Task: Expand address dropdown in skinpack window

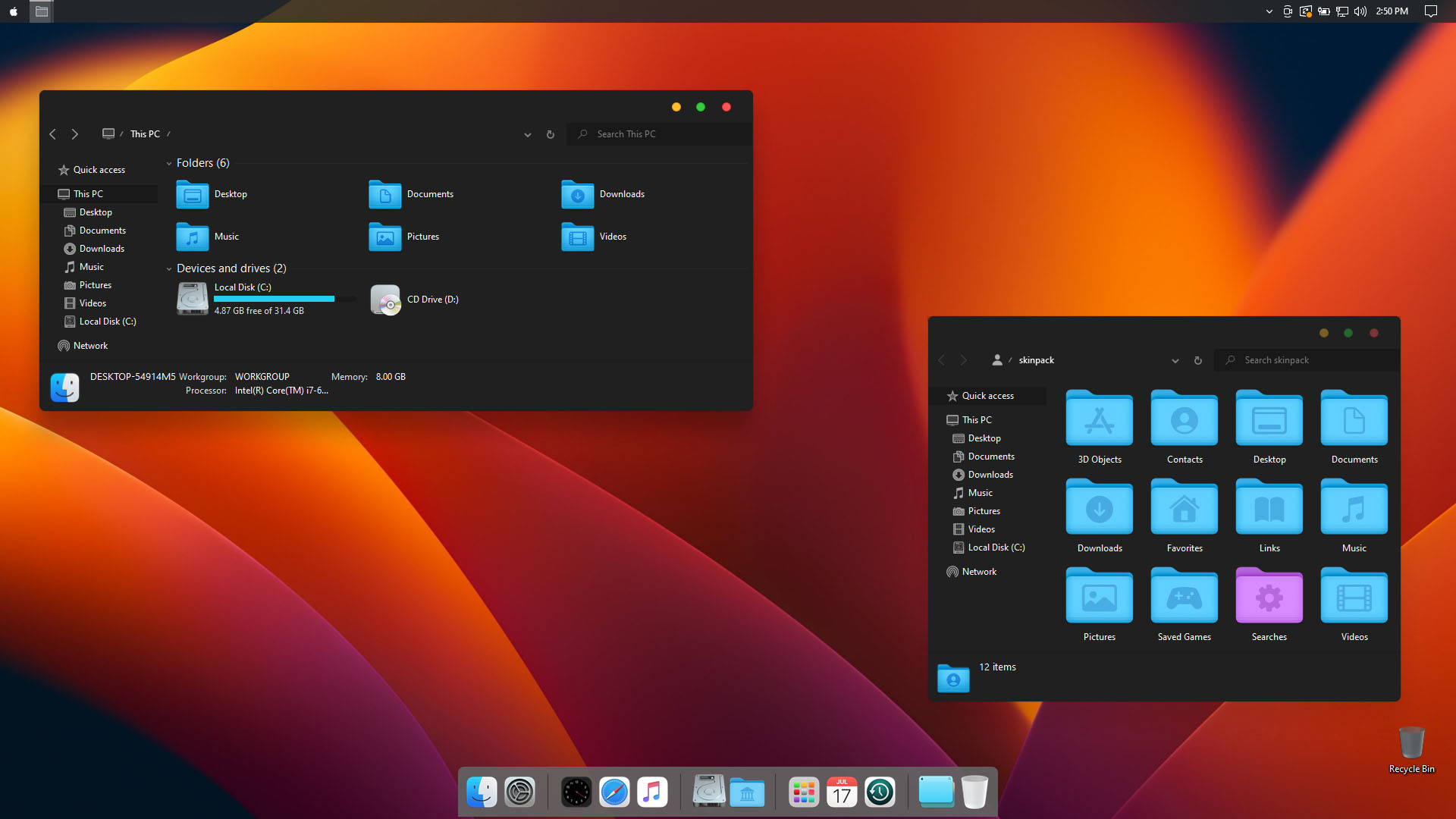Action: tap(1175, 361)
